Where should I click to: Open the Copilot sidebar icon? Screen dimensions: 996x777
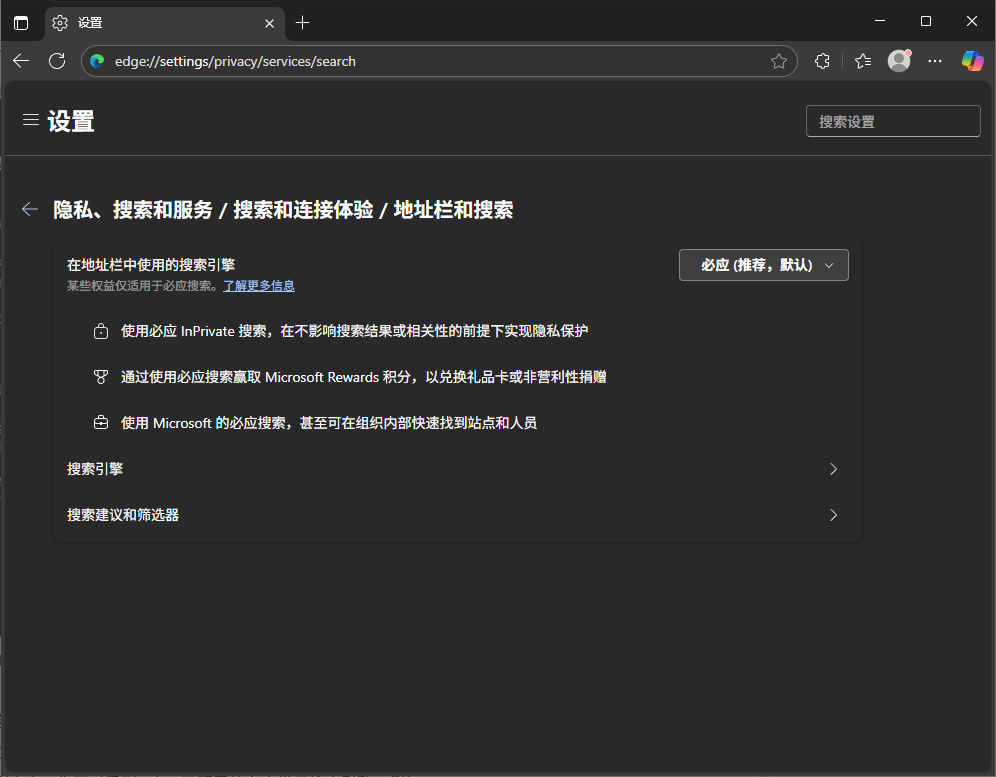pyautogui.click(x=971, y=61)
